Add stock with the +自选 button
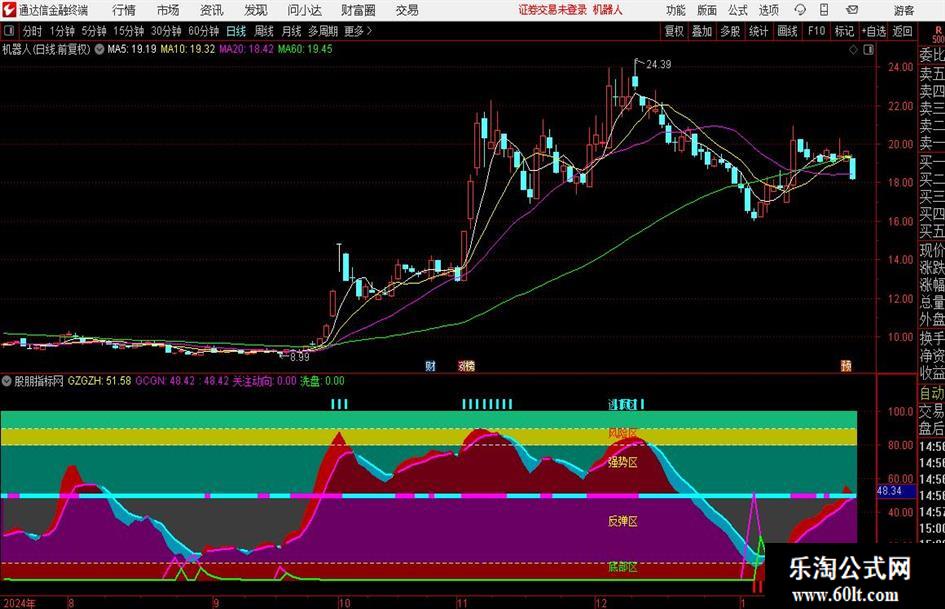Screen dimensions: 945x609 [874, 31]
